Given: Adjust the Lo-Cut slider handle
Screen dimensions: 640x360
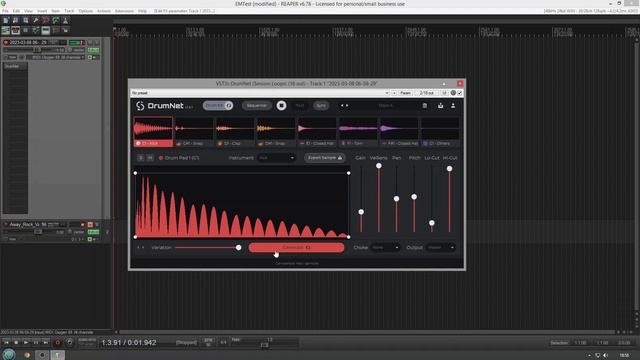Looking at the screenshot, I should (x=431, y=223).
